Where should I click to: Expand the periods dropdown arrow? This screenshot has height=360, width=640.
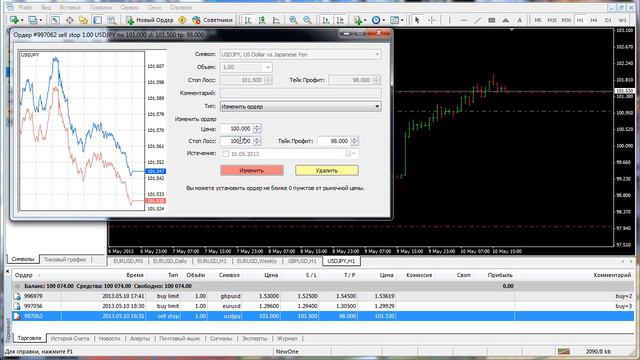click(383, 20)
